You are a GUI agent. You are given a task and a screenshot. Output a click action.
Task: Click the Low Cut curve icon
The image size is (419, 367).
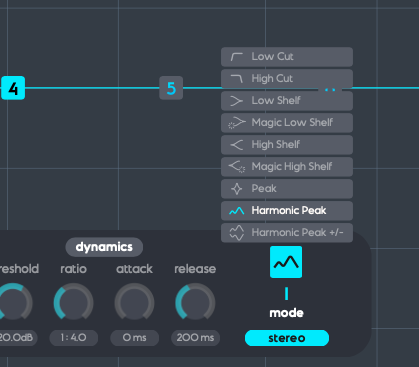tap(236, 57)
